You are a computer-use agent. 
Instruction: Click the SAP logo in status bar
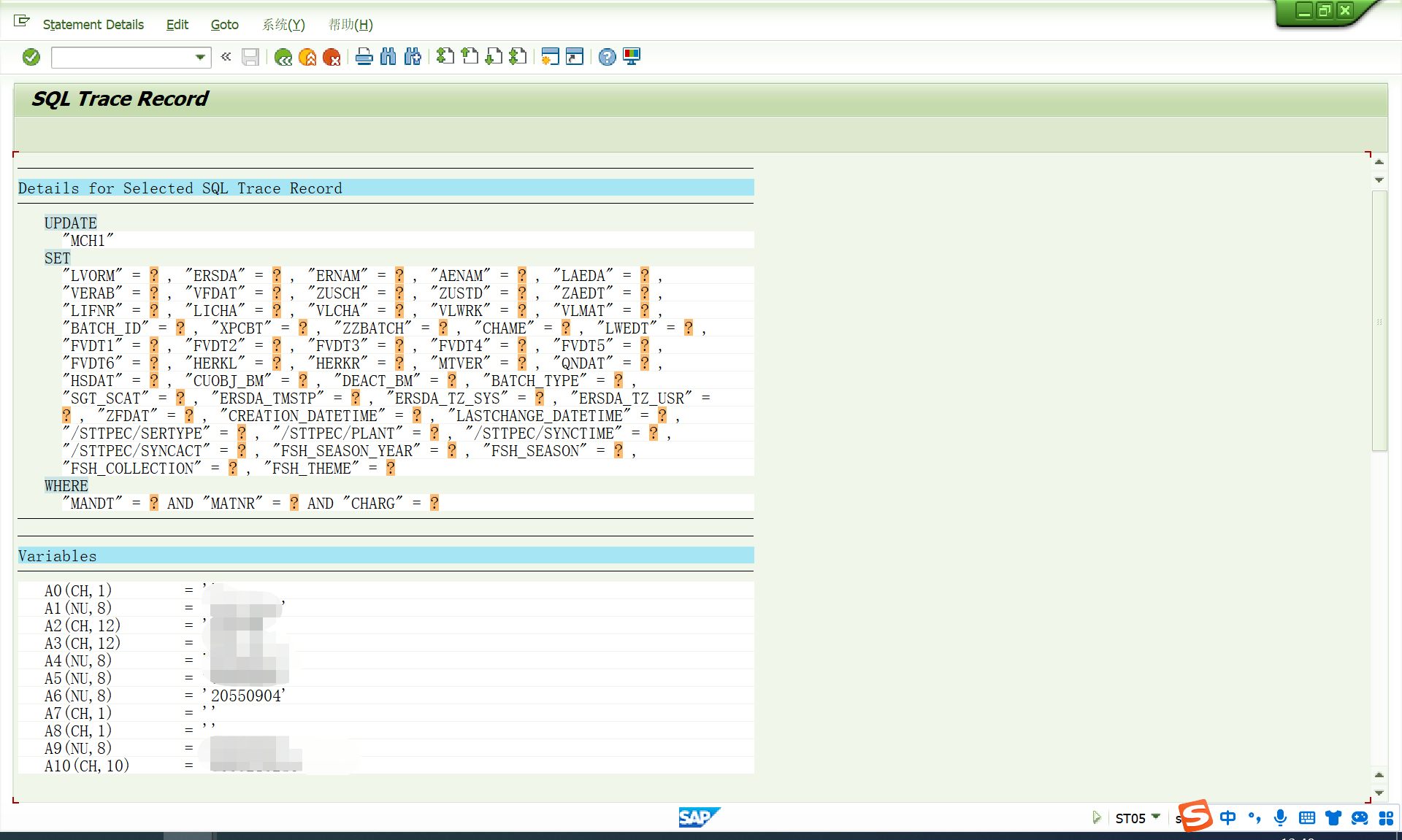(699, 817)
